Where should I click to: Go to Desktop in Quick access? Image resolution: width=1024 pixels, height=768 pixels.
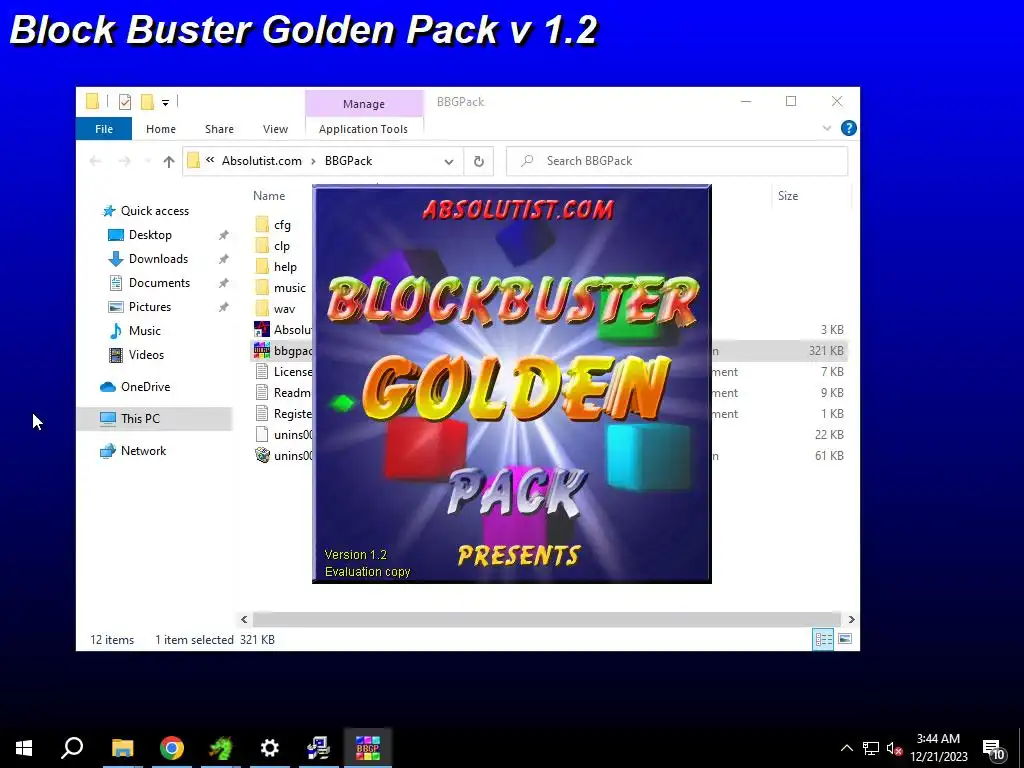click(150, 234)
